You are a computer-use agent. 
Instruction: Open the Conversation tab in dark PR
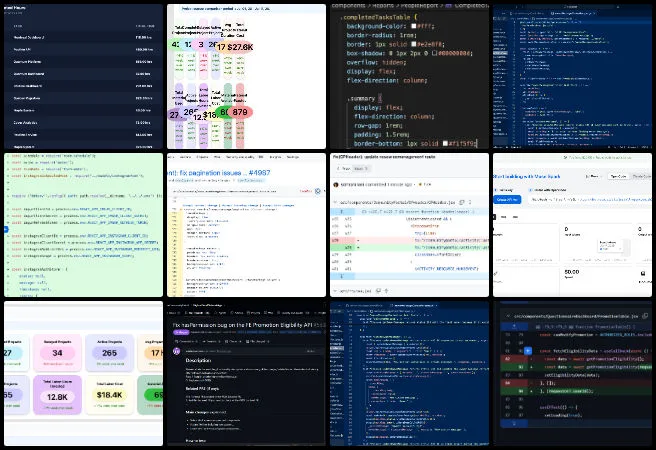click(187, 342)
